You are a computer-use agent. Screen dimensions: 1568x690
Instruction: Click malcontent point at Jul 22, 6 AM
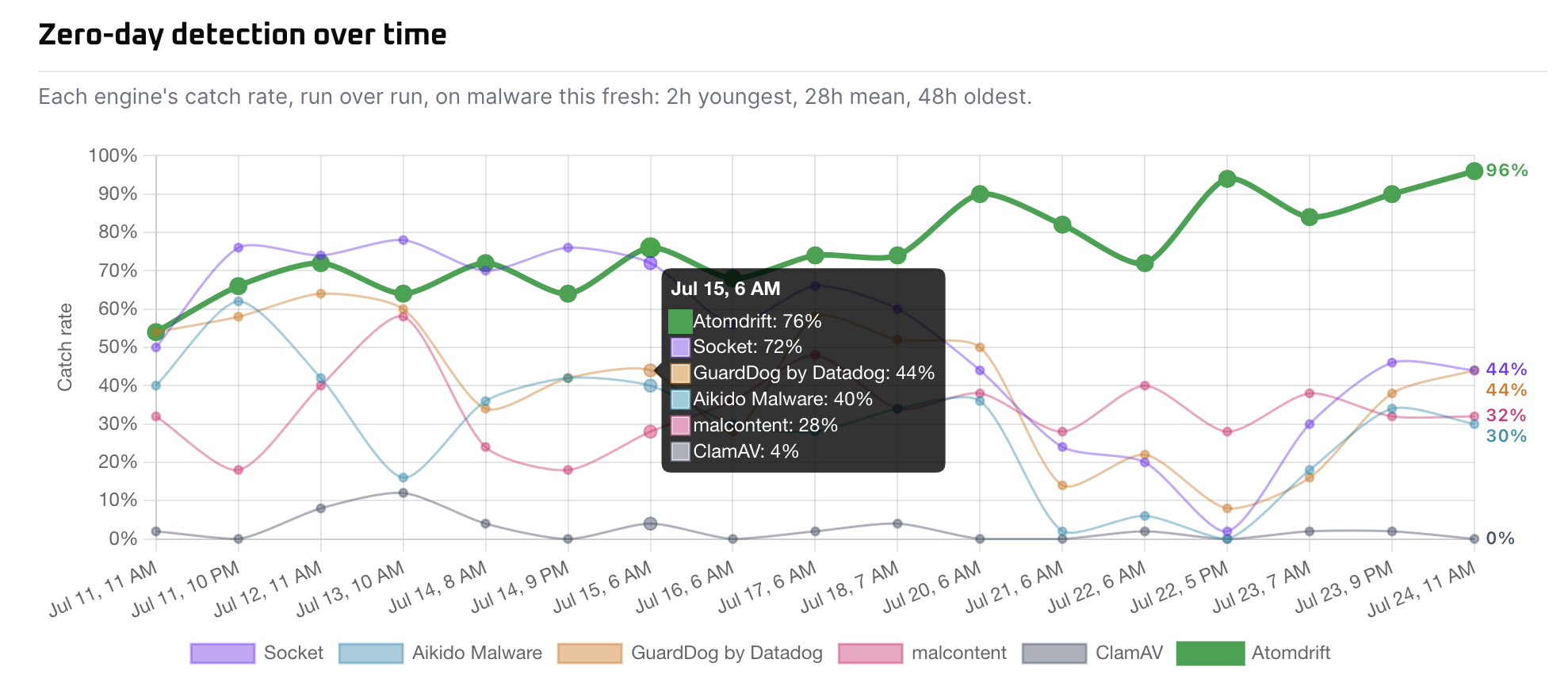coord(1145,385)
